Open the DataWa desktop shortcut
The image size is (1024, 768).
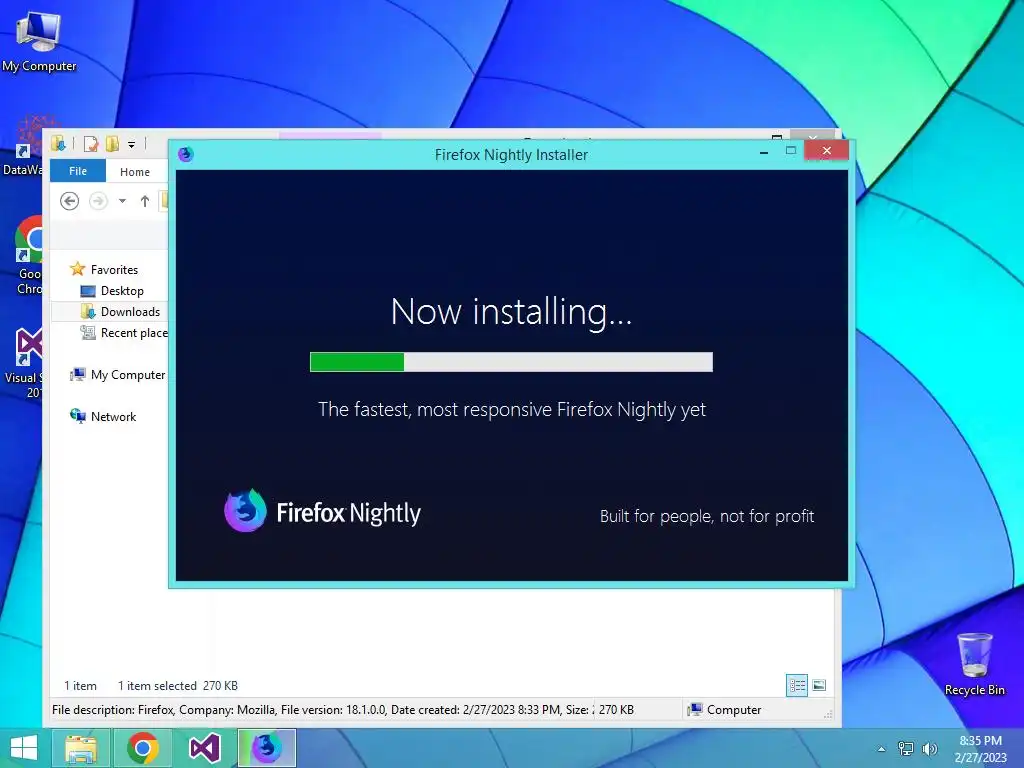[x=25, y=146]
